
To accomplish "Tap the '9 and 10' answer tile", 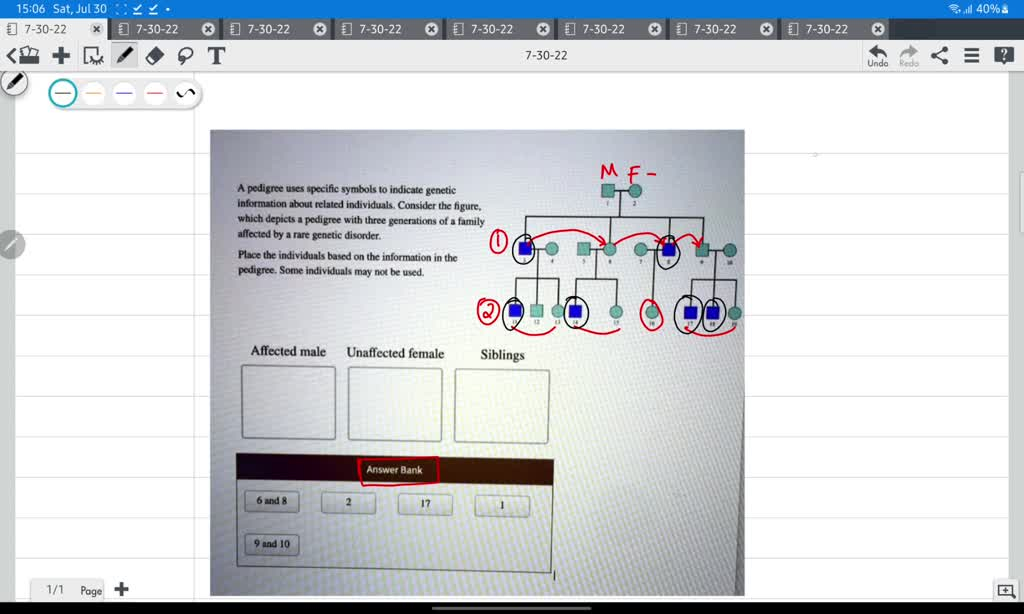I will pos(272,544).
